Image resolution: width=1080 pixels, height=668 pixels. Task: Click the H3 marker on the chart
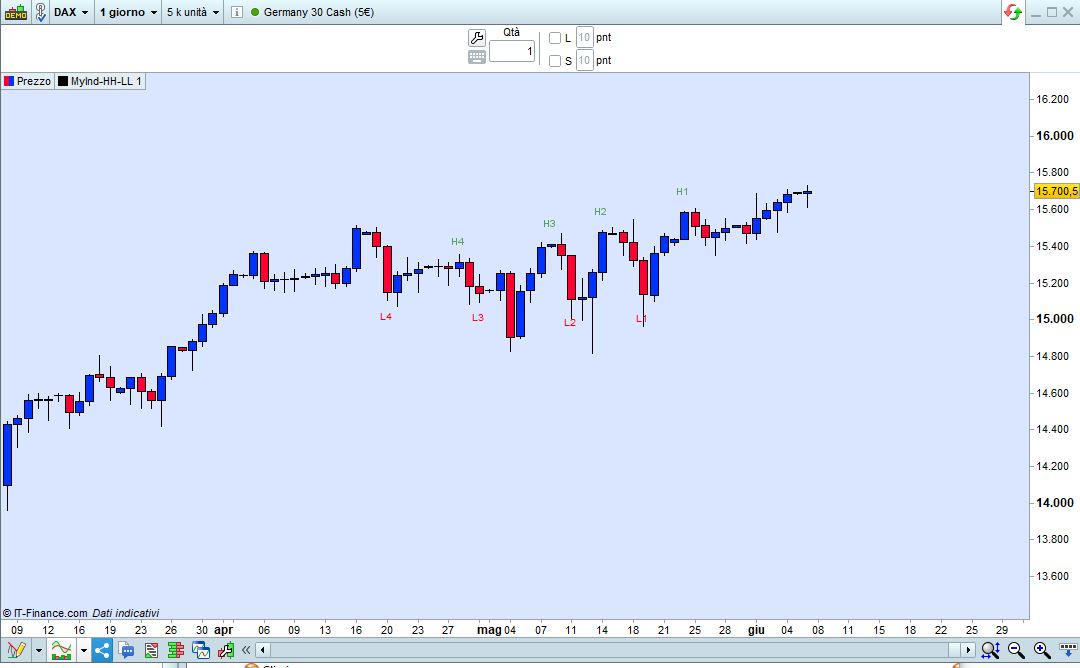[549, 223]
